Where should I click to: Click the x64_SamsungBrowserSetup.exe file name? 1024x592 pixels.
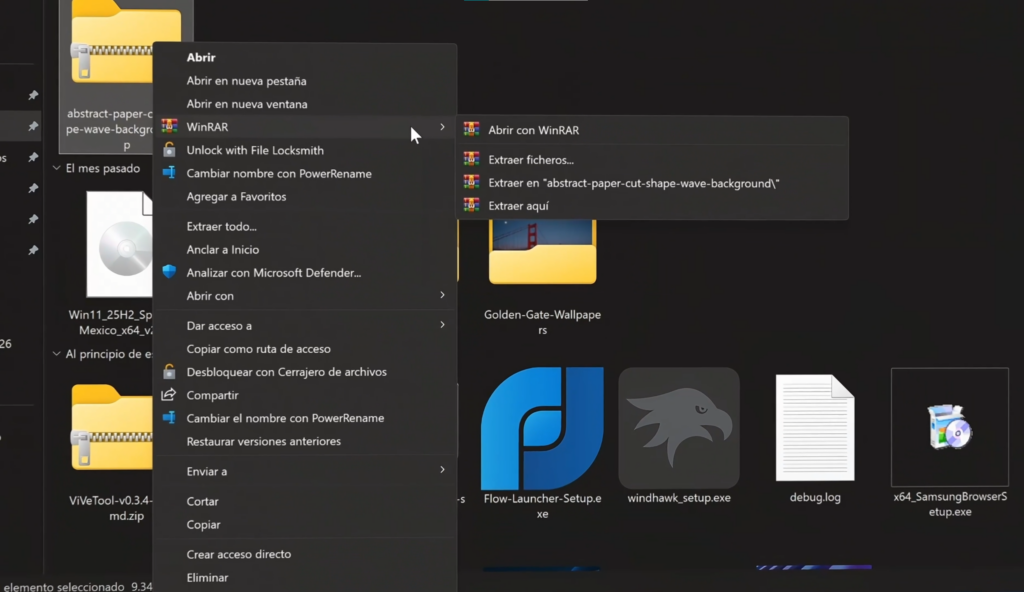pos(950,504)
